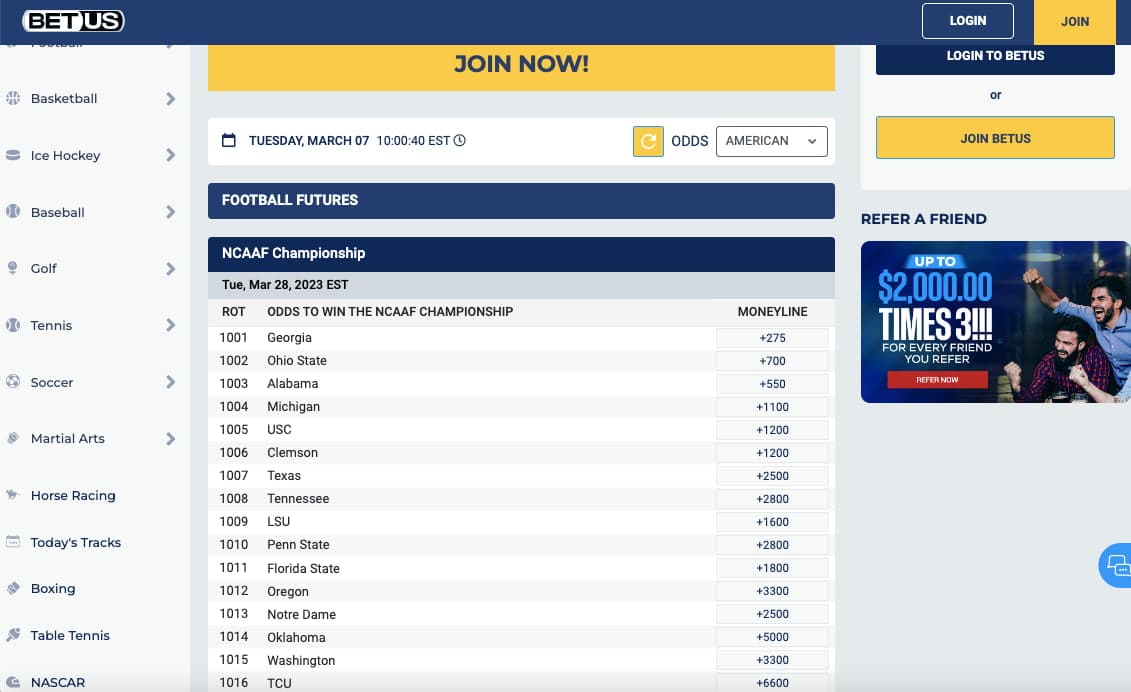Screen dimensions: 1131x692
Task: Select Penn State +2800 moneyline odds
Action: pyautogui.click(x=772, y=545)
